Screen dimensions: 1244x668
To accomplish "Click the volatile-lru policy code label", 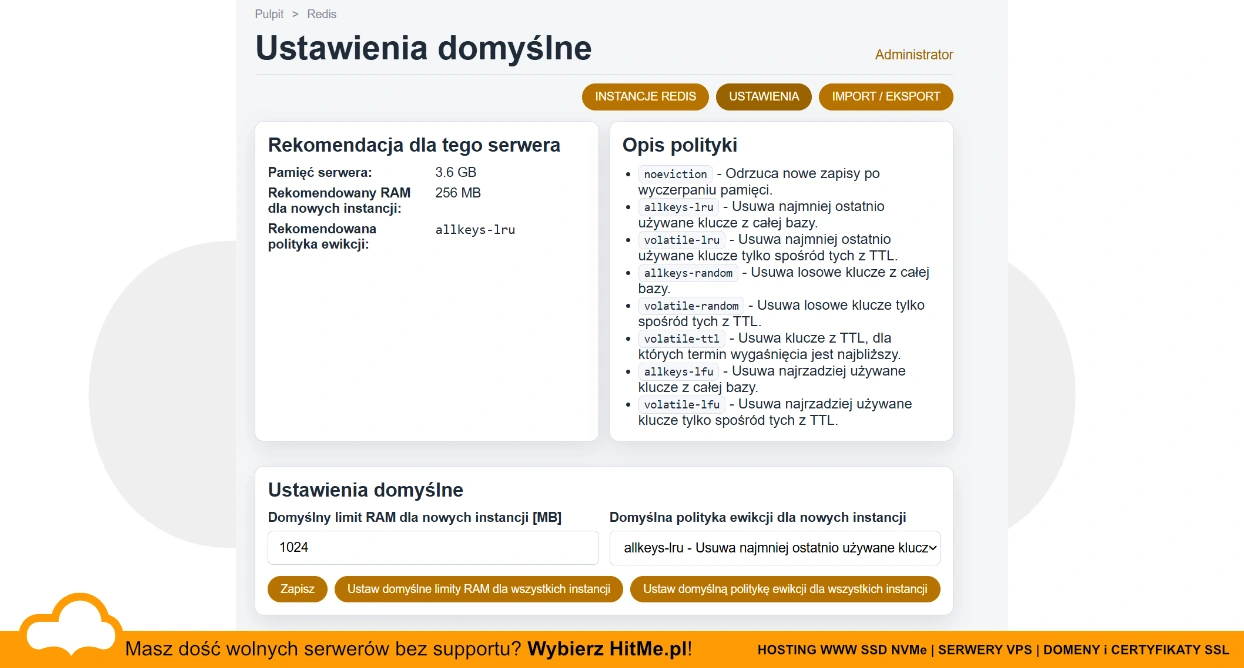I will coord(682,240).
